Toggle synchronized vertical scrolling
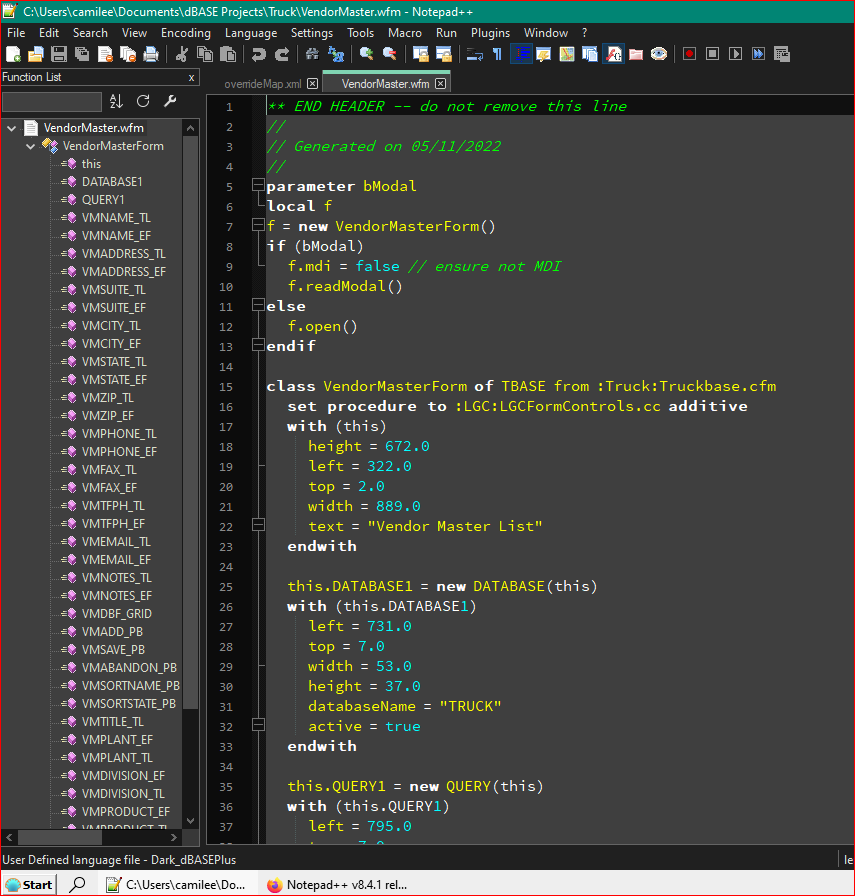 [x=418, y=53]
